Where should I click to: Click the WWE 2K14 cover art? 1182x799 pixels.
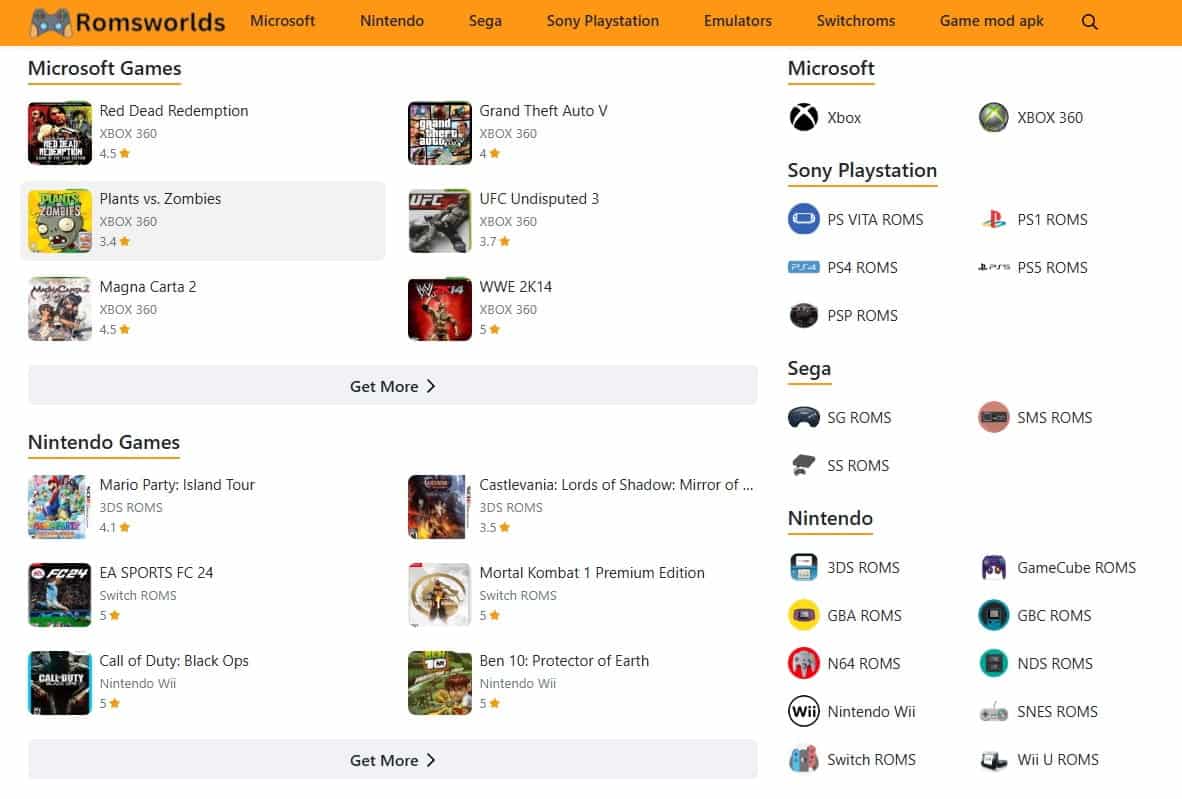pos(439,308)
